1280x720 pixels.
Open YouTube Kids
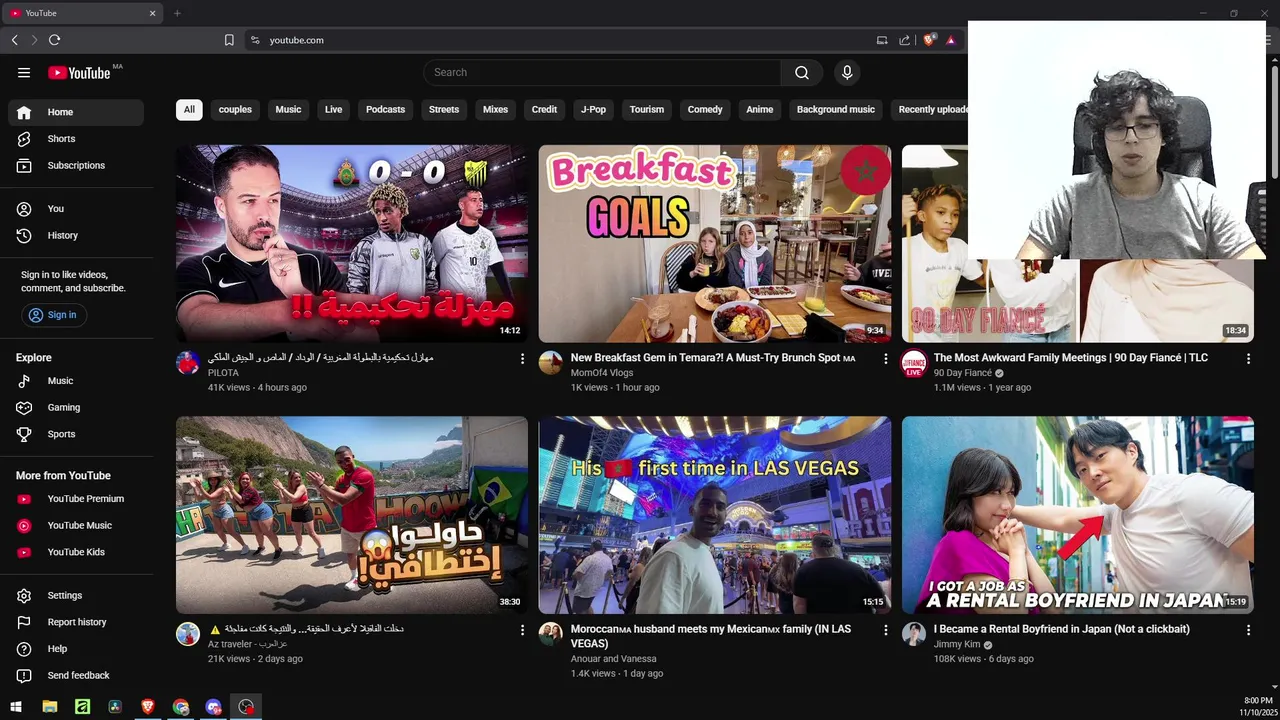(x=76, y=552)
